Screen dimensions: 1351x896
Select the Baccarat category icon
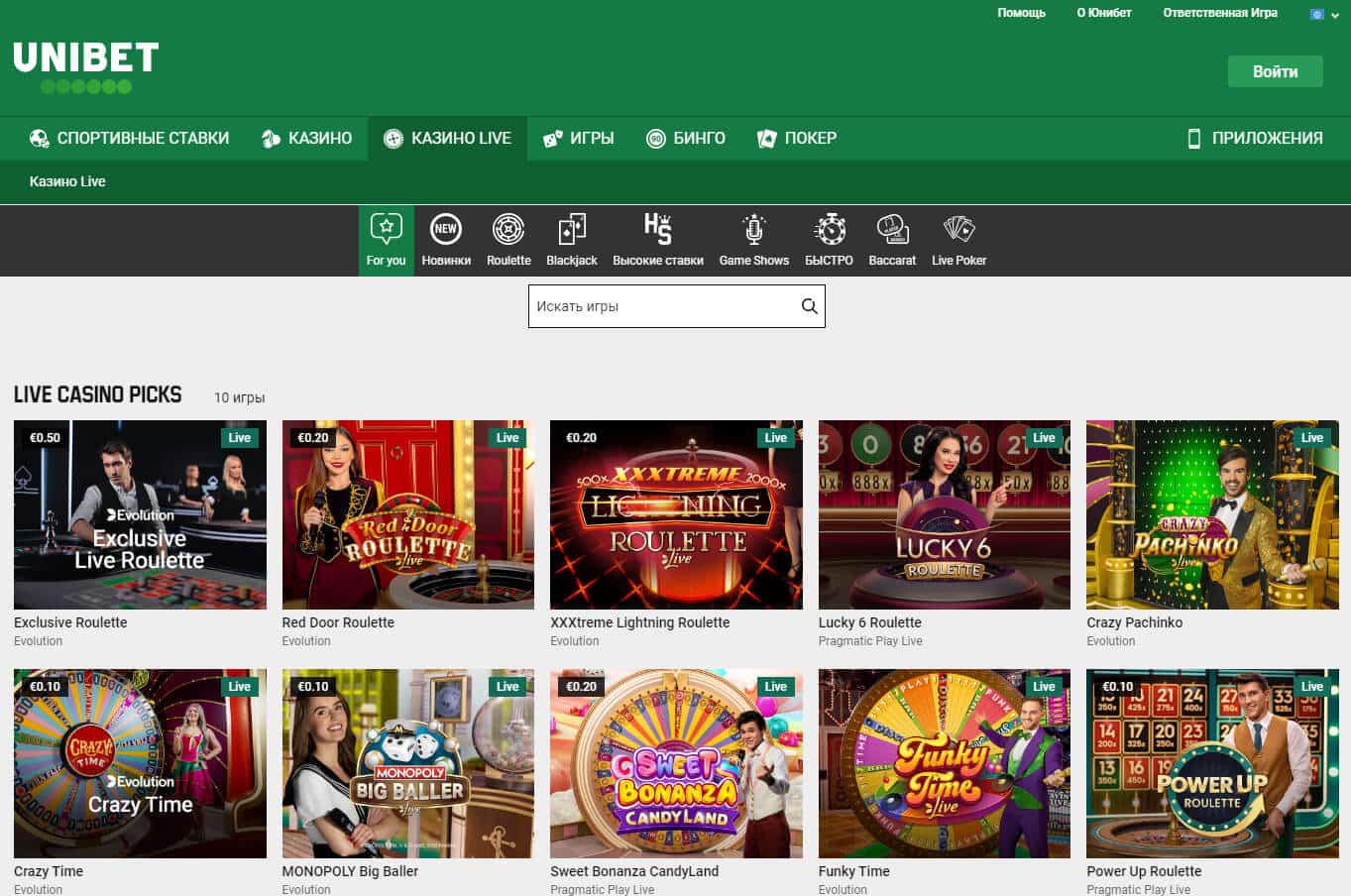coord(892,230)
